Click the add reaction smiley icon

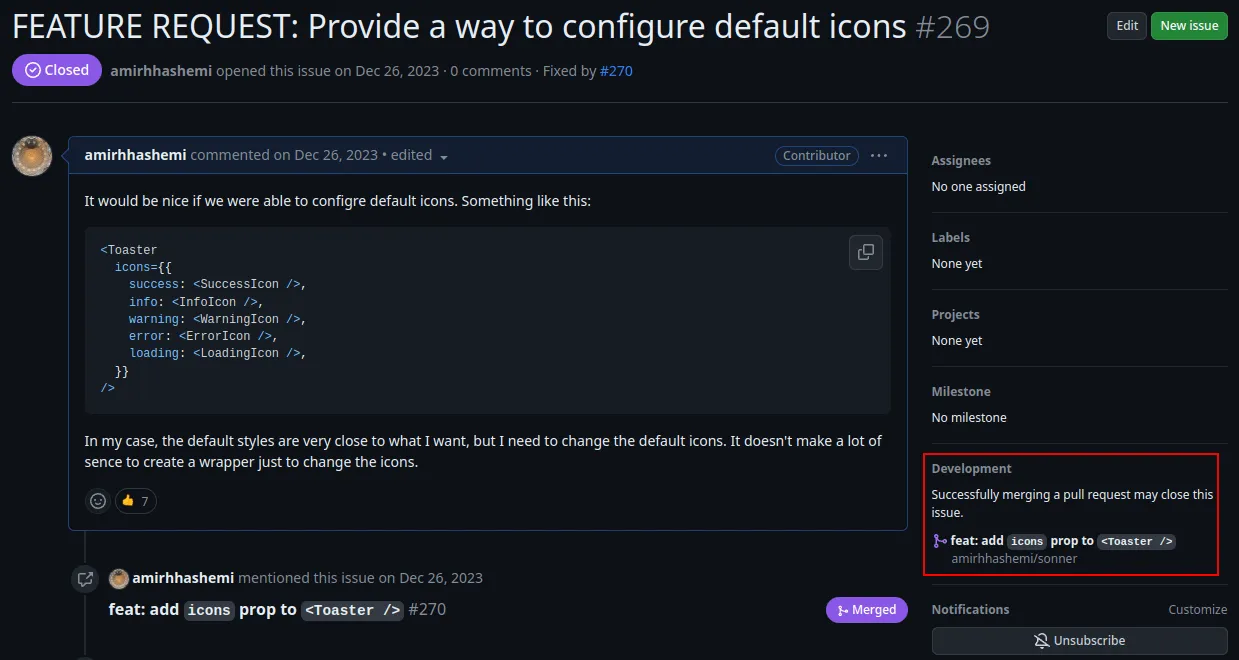pyautogui.click(x=98, y=501)
